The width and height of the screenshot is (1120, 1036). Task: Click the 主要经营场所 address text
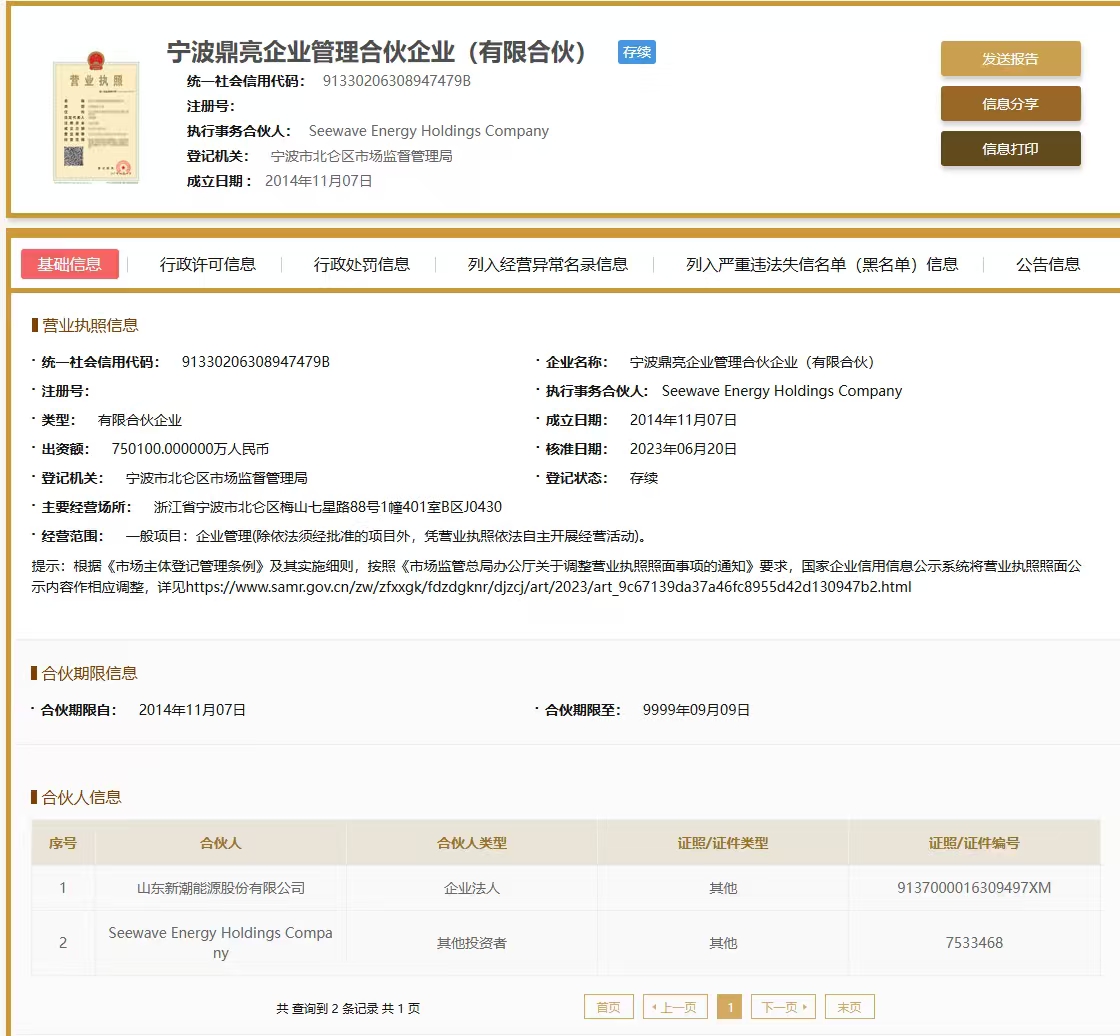[328, 507]
